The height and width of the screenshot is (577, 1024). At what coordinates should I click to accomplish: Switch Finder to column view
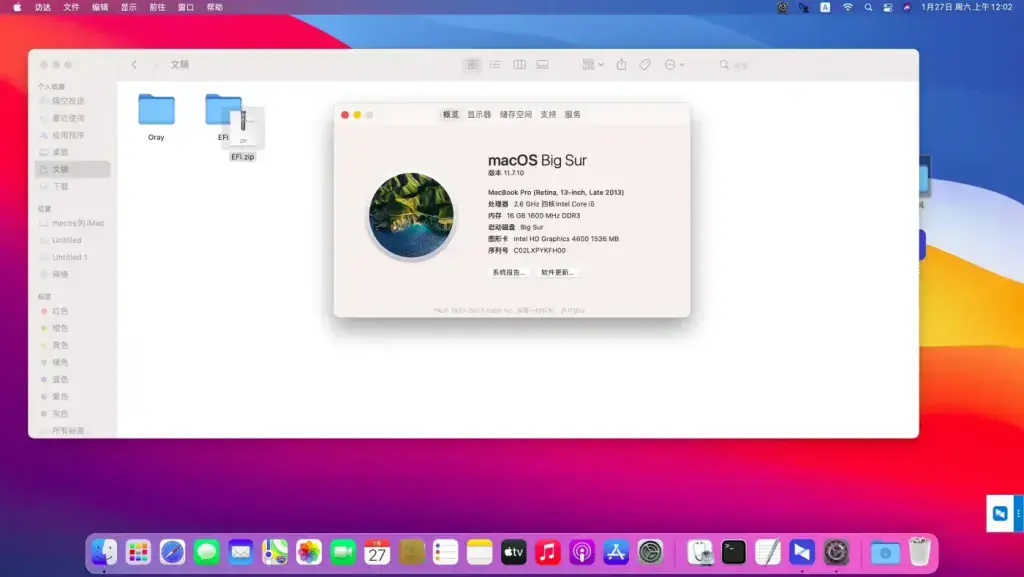pyautogui.click(x=519, y=65)
